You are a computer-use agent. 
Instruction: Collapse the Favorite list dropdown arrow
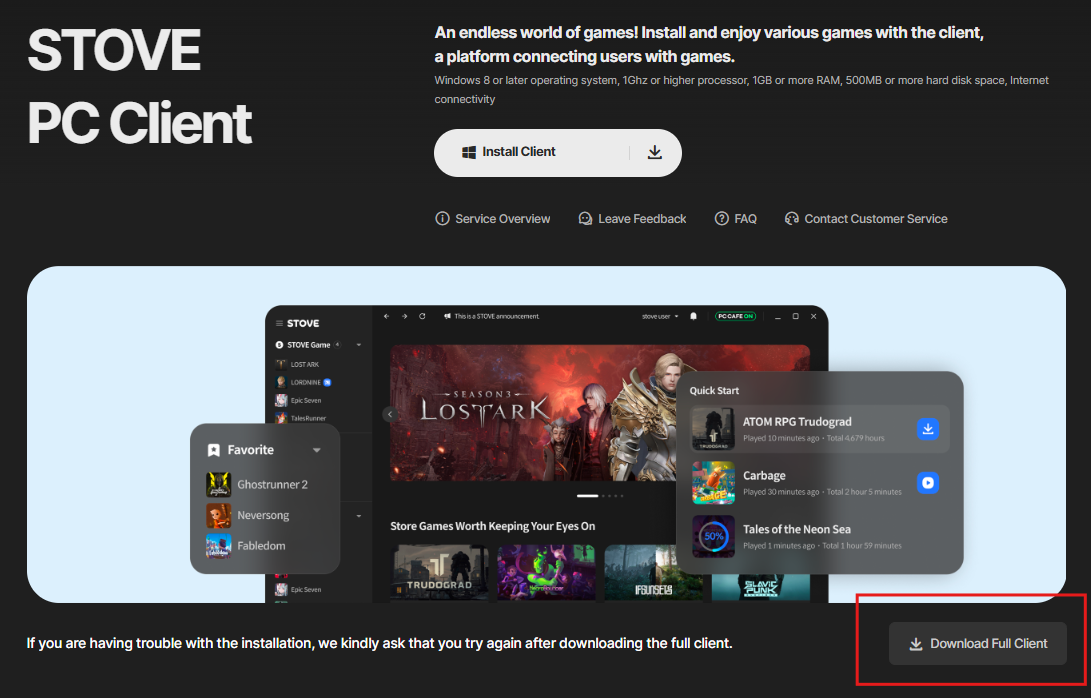coord(317,450)
